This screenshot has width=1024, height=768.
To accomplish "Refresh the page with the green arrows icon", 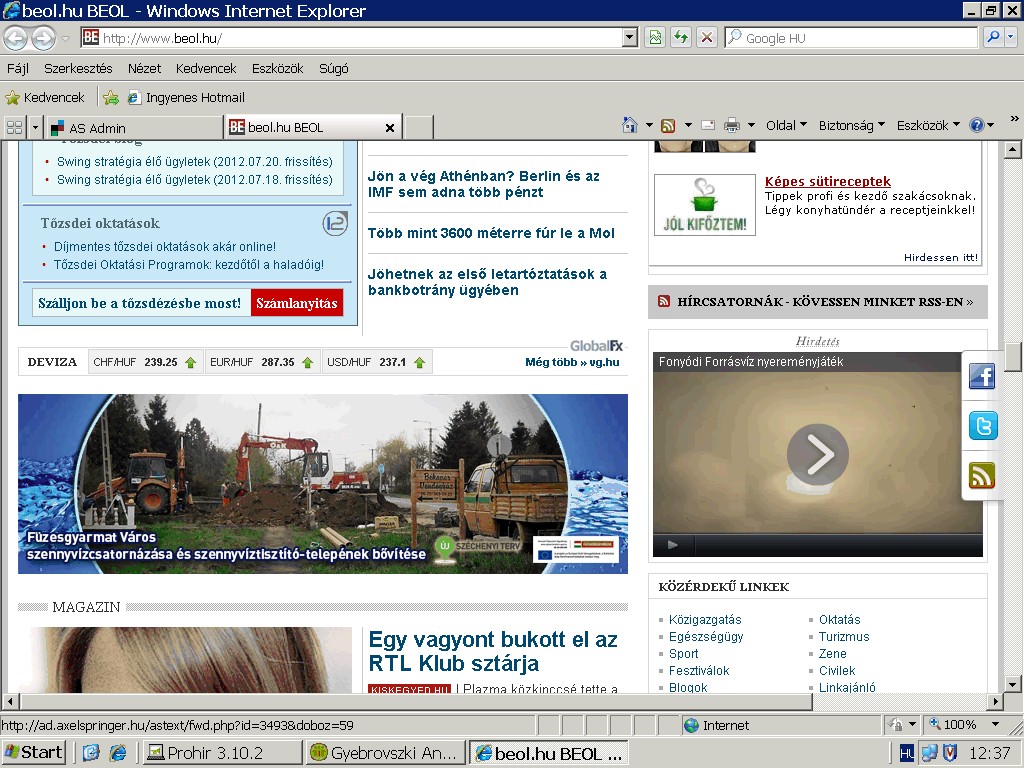I will pyautogui.click(x=680, y=38).
